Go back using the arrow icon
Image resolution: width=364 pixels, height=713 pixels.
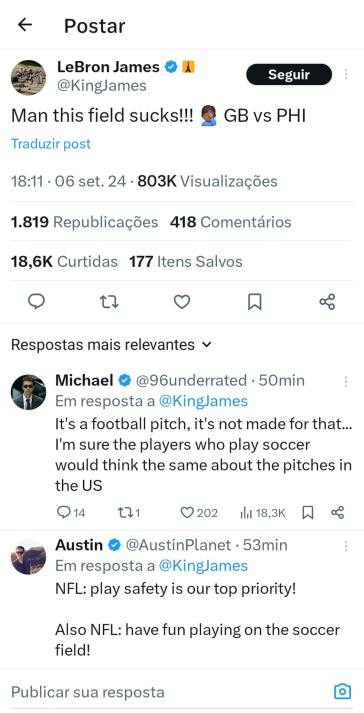(x=25, y=25)
